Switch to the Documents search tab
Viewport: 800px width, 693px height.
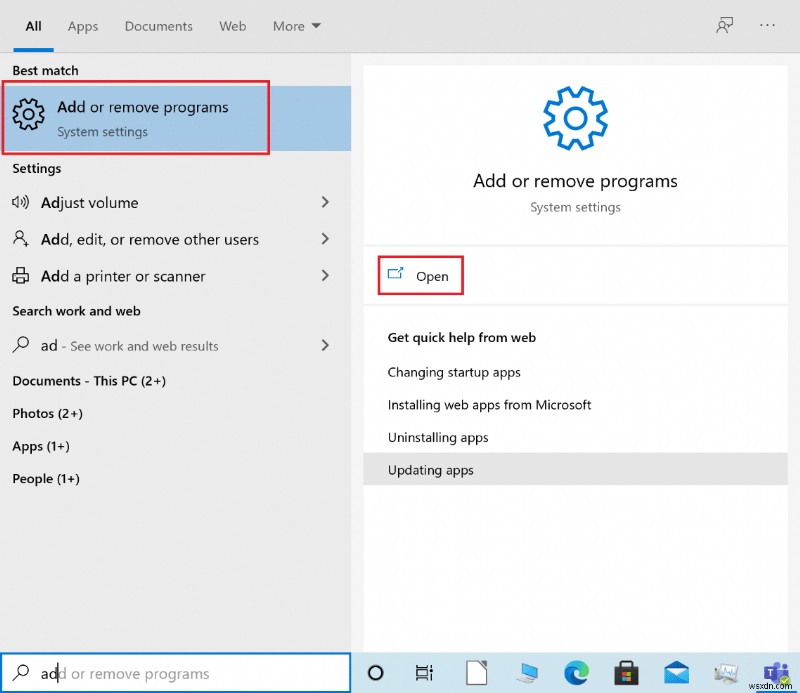[158, 26]
